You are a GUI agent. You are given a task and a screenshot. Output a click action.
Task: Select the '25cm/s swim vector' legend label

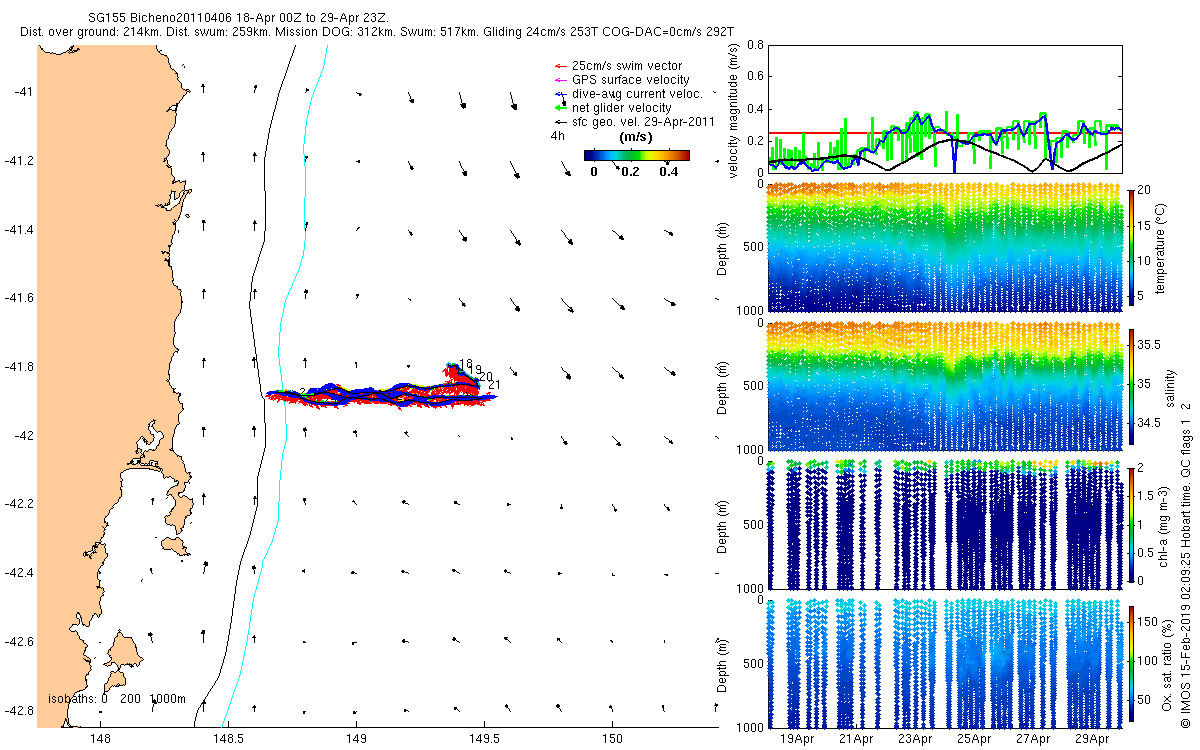[x=626, y=66]
